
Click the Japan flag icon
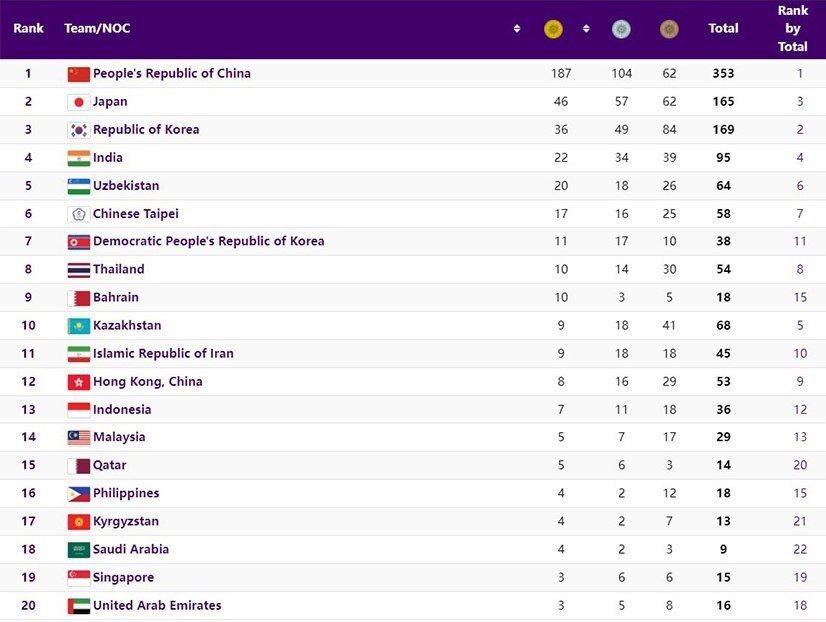[78, 102]
